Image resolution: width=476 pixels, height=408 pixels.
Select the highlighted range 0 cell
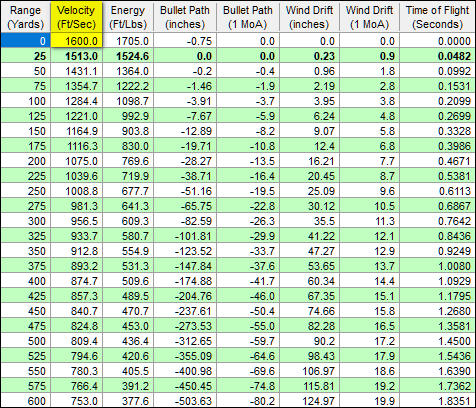coord(26,41)
